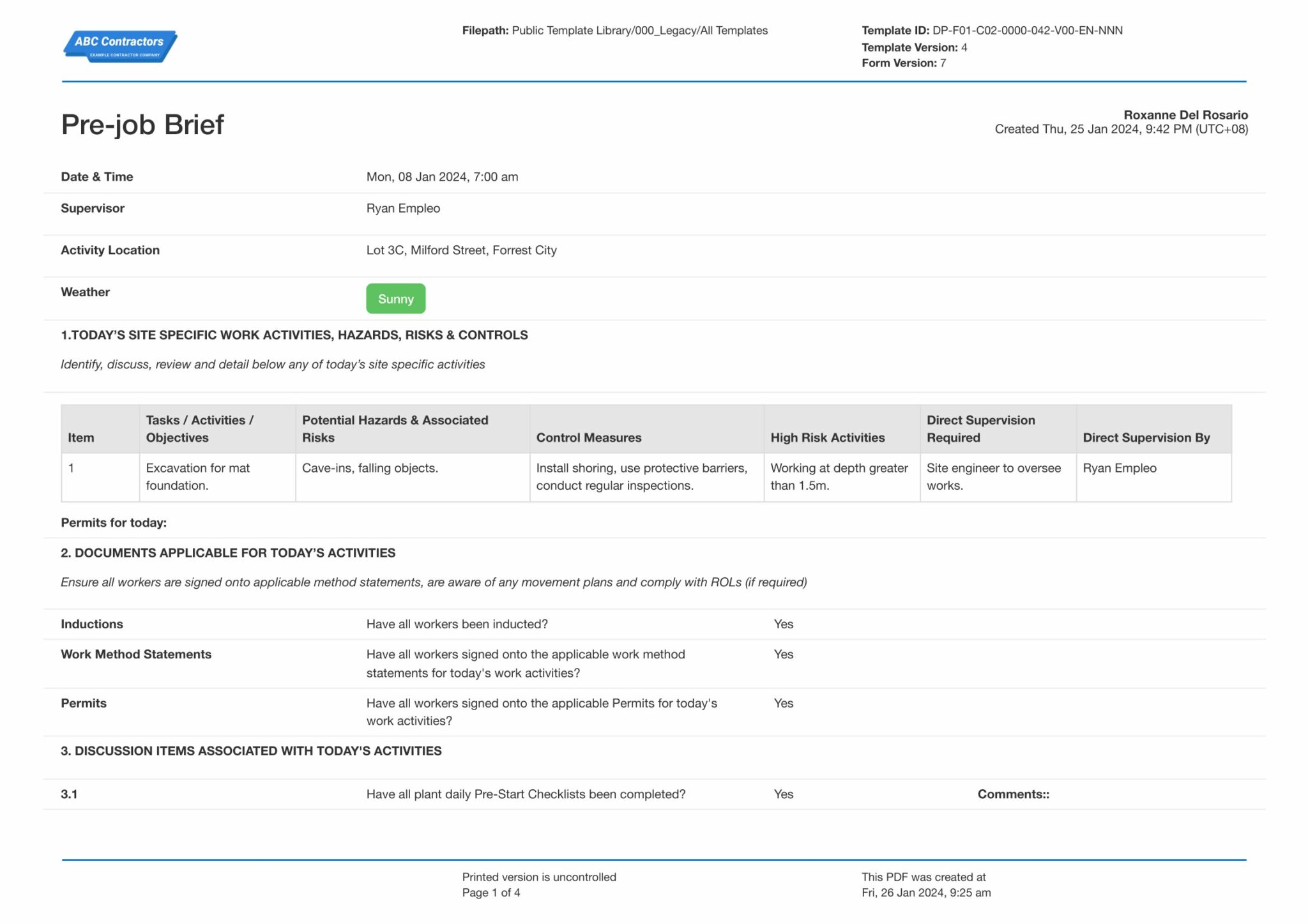Click Ryan Empleo in Direct Supervision By column
Image resolution: width=1308 pixels, height=924 pixels.
1119,468
